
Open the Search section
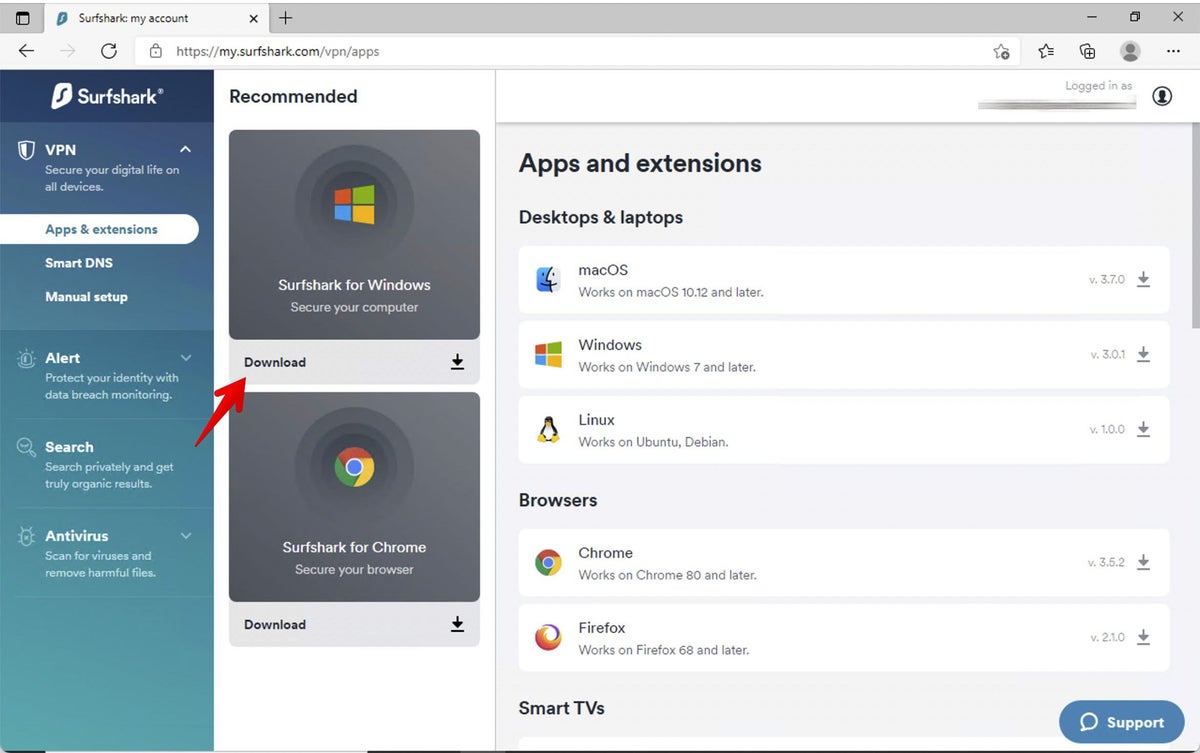[69, 447]
